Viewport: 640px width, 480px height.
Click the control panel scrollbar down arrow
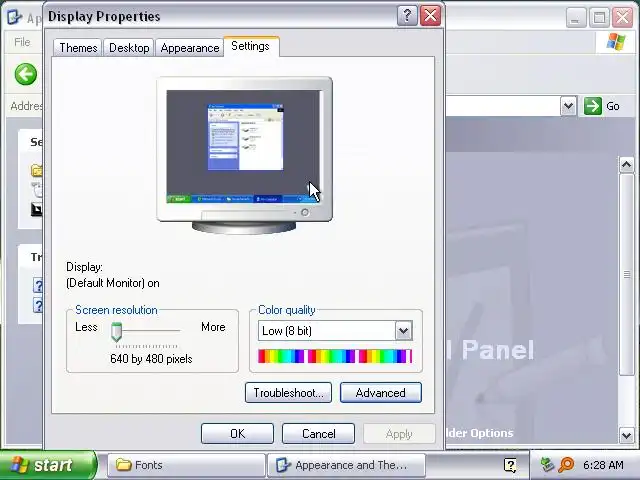[x=627, y=435]
